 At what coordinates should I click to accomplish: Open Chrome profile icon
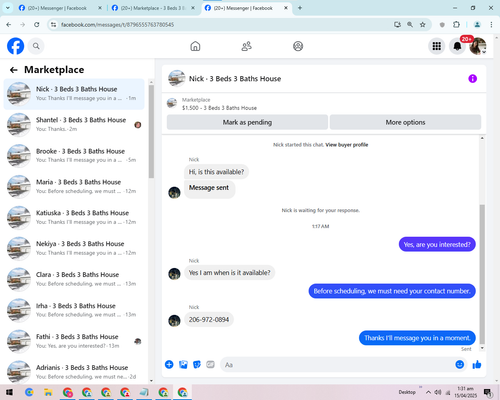tap(477, 24)
